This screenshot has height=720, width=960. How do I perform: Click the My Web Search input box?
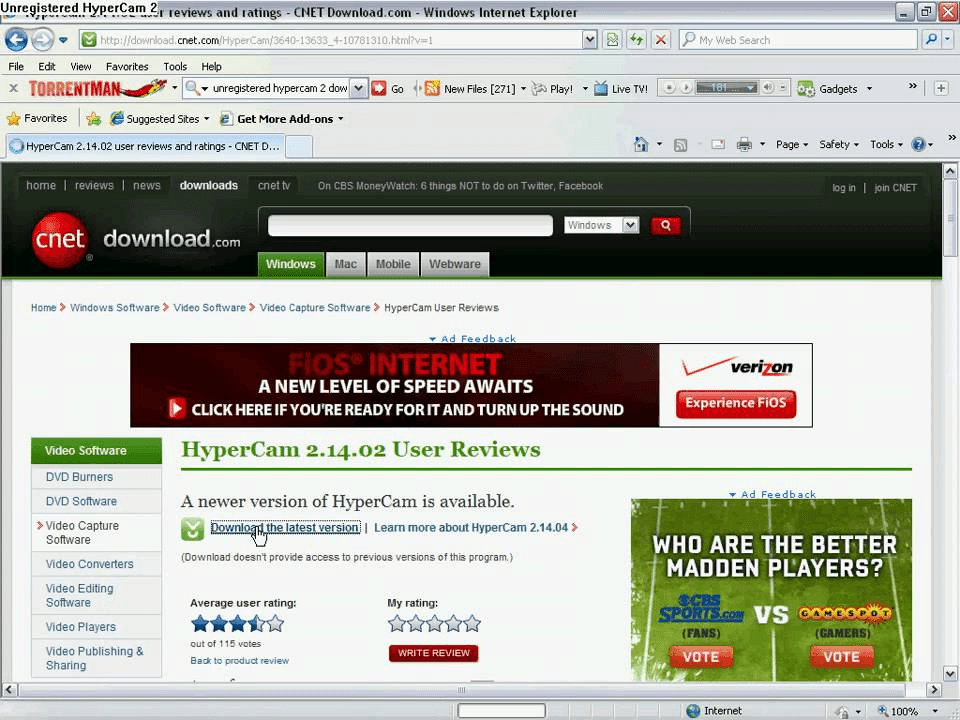point(798,40)
